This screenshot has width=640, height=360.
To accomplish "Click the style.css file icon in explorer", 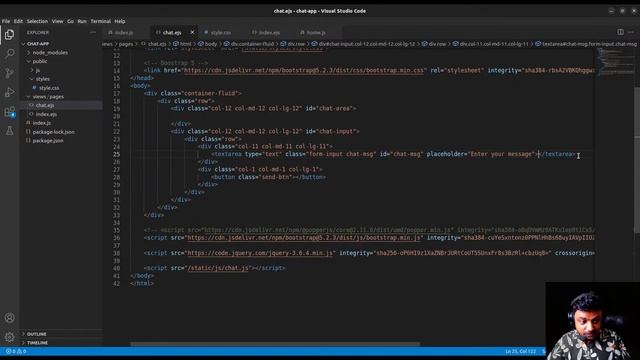I will pyautogui.click(x=35, y=88).
